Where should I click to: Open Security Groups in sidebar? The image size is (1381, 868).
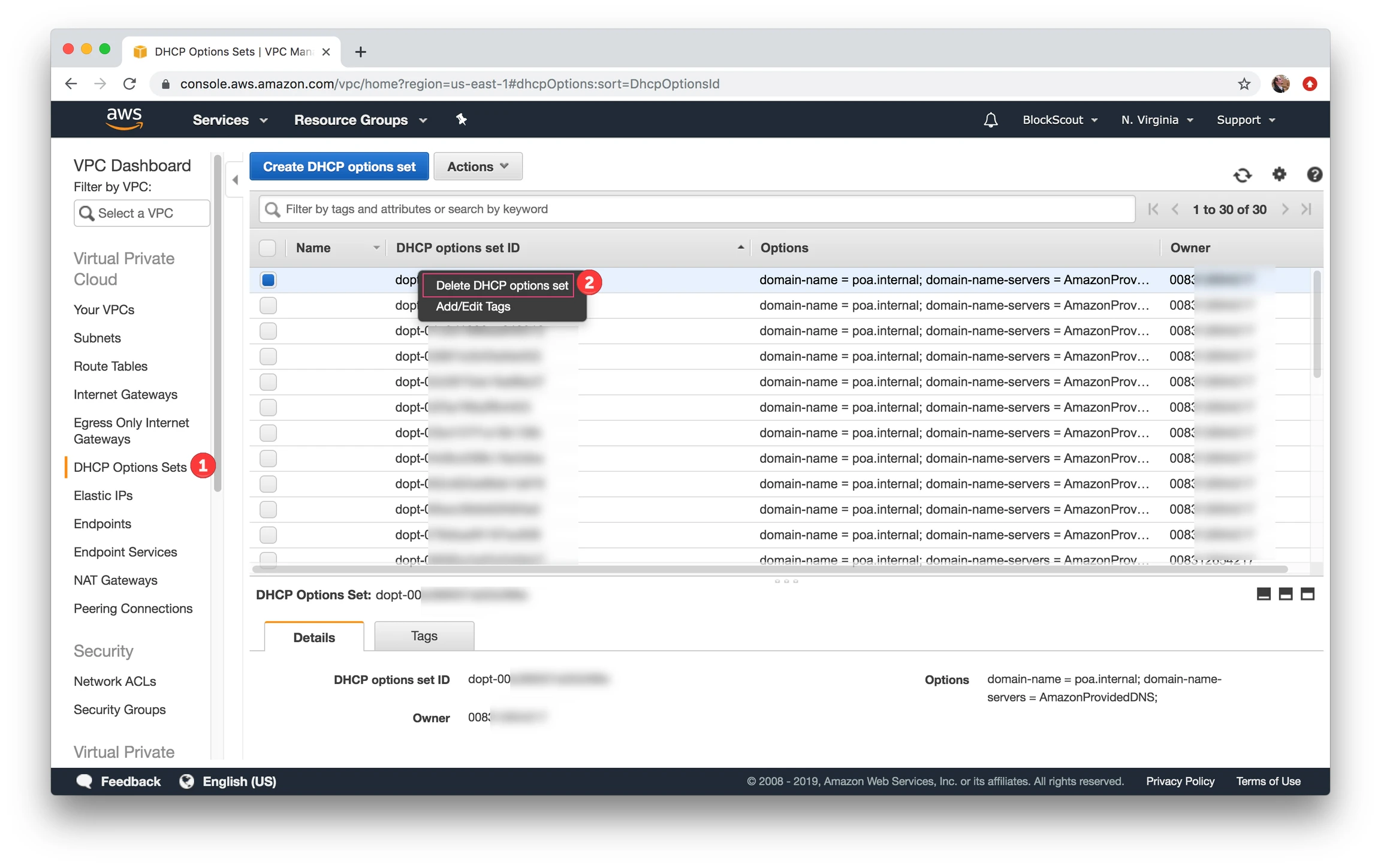(x=119, y=710)
